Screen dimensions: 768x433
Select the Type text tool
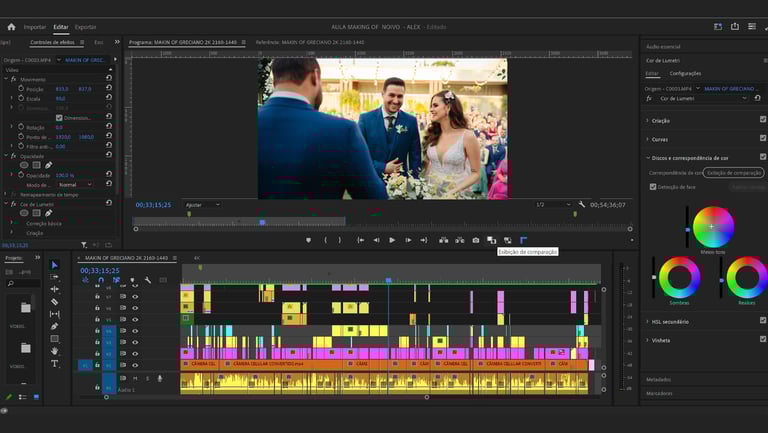coord(54,363)
